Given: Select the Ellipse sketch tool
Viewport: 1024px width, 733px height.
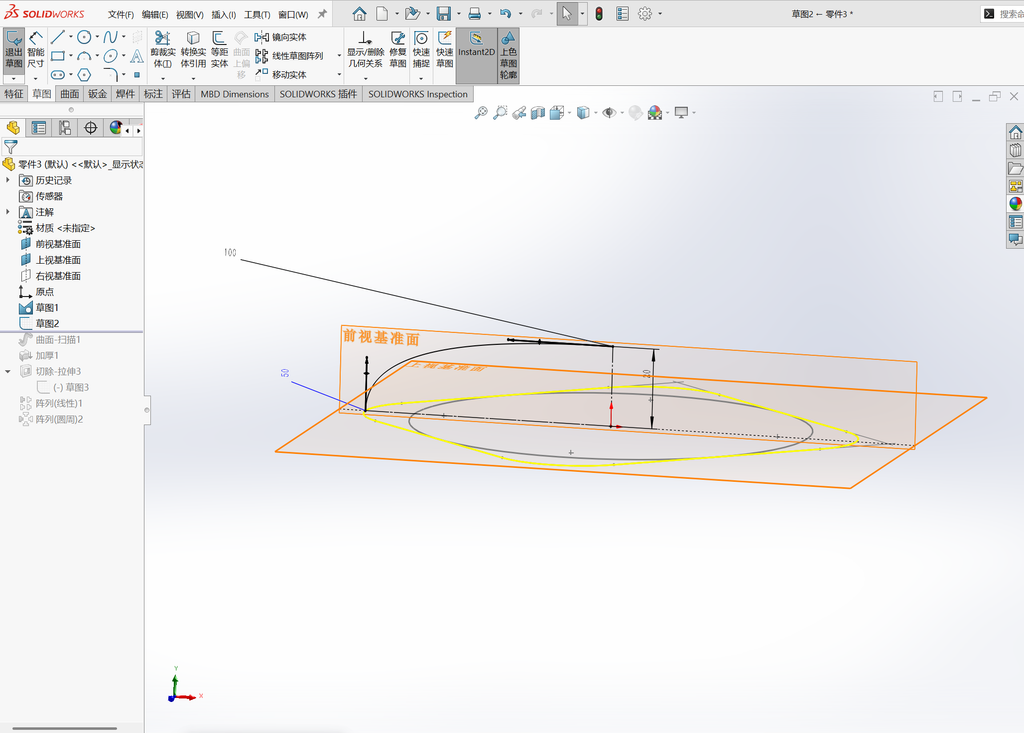Looking at the screenshot, I should 110,56.
